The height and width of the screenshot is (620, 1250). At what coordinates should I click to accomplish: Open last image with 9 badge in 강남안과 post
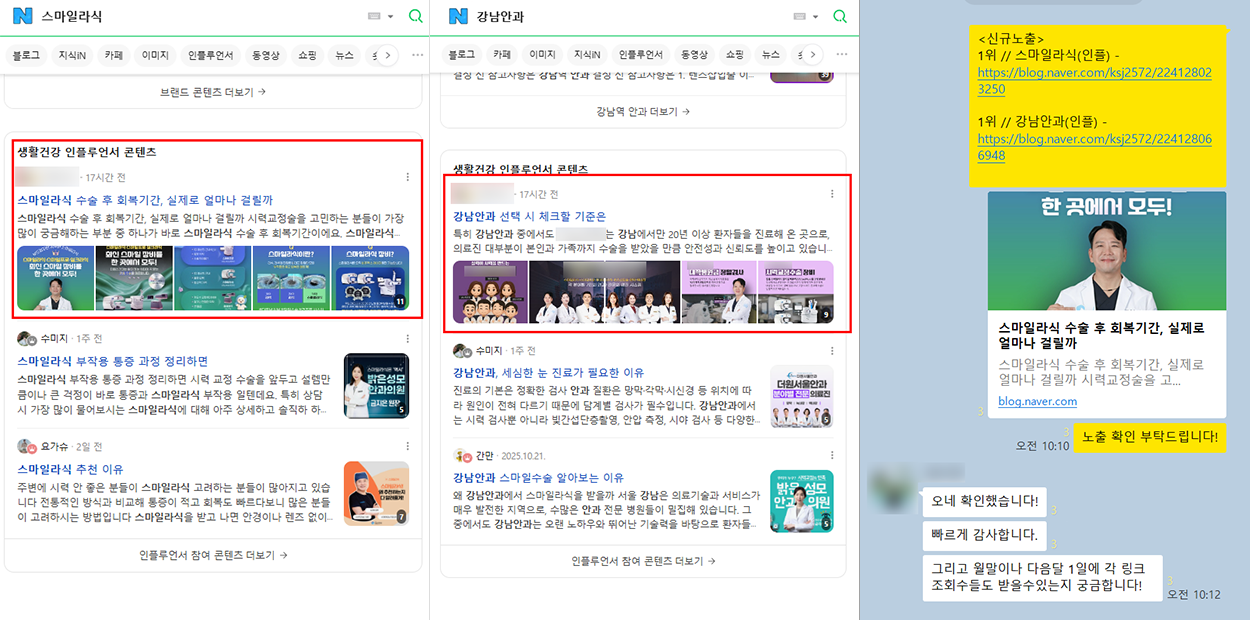click(x=795, y=292)
